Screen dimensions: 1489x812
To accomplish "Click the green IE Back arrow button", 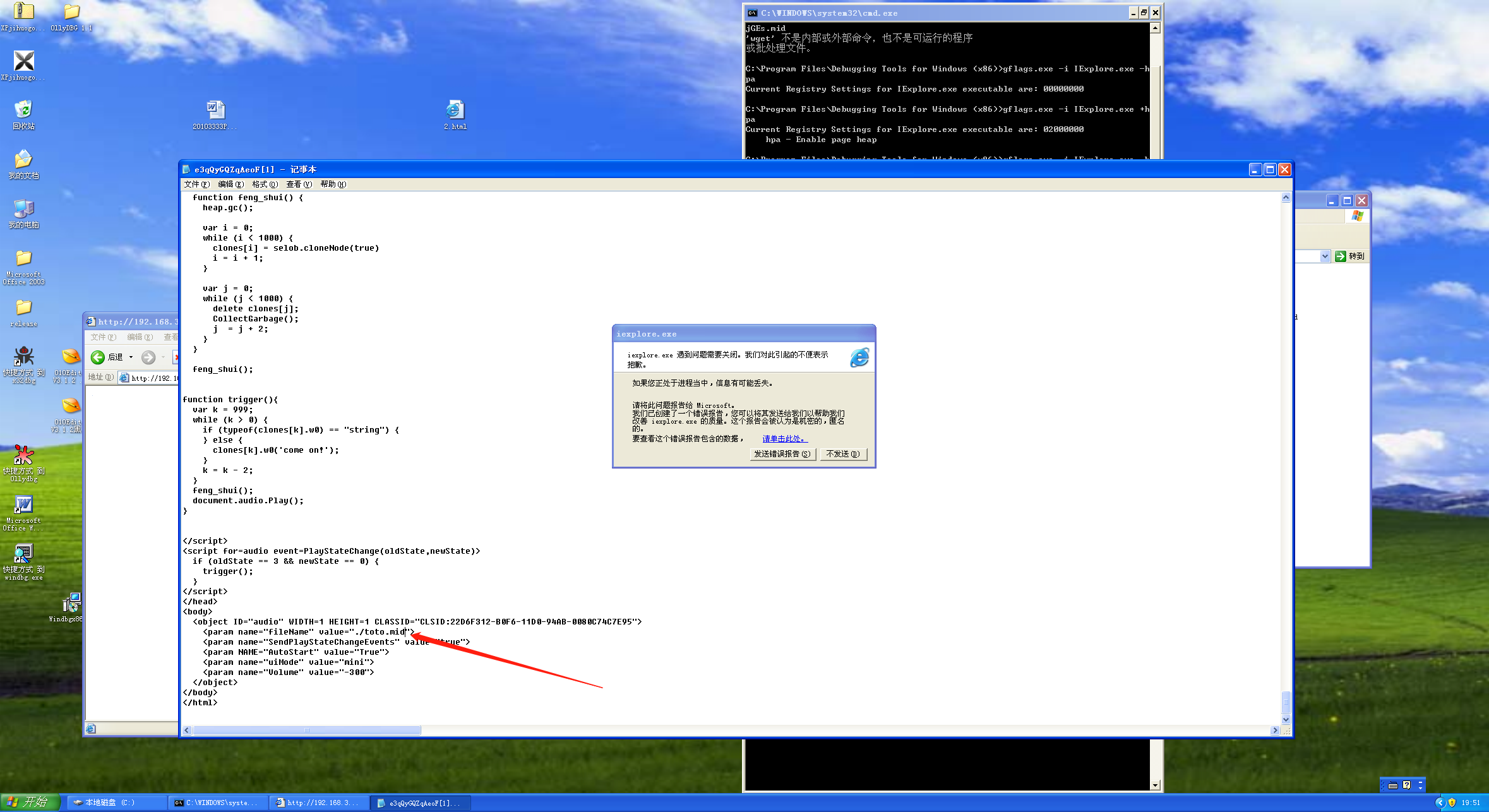I will 98,357.
